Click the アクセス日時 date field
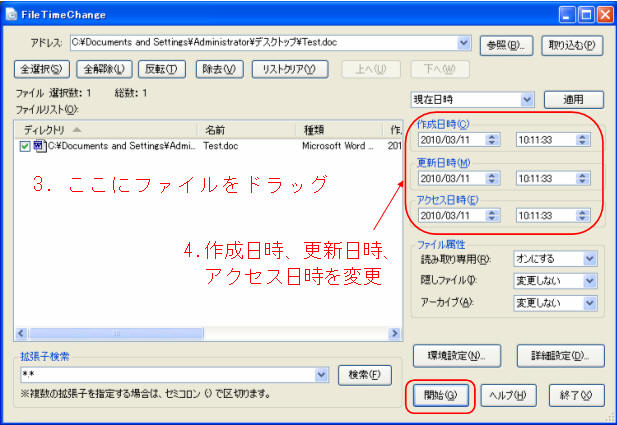 point(451,215)
